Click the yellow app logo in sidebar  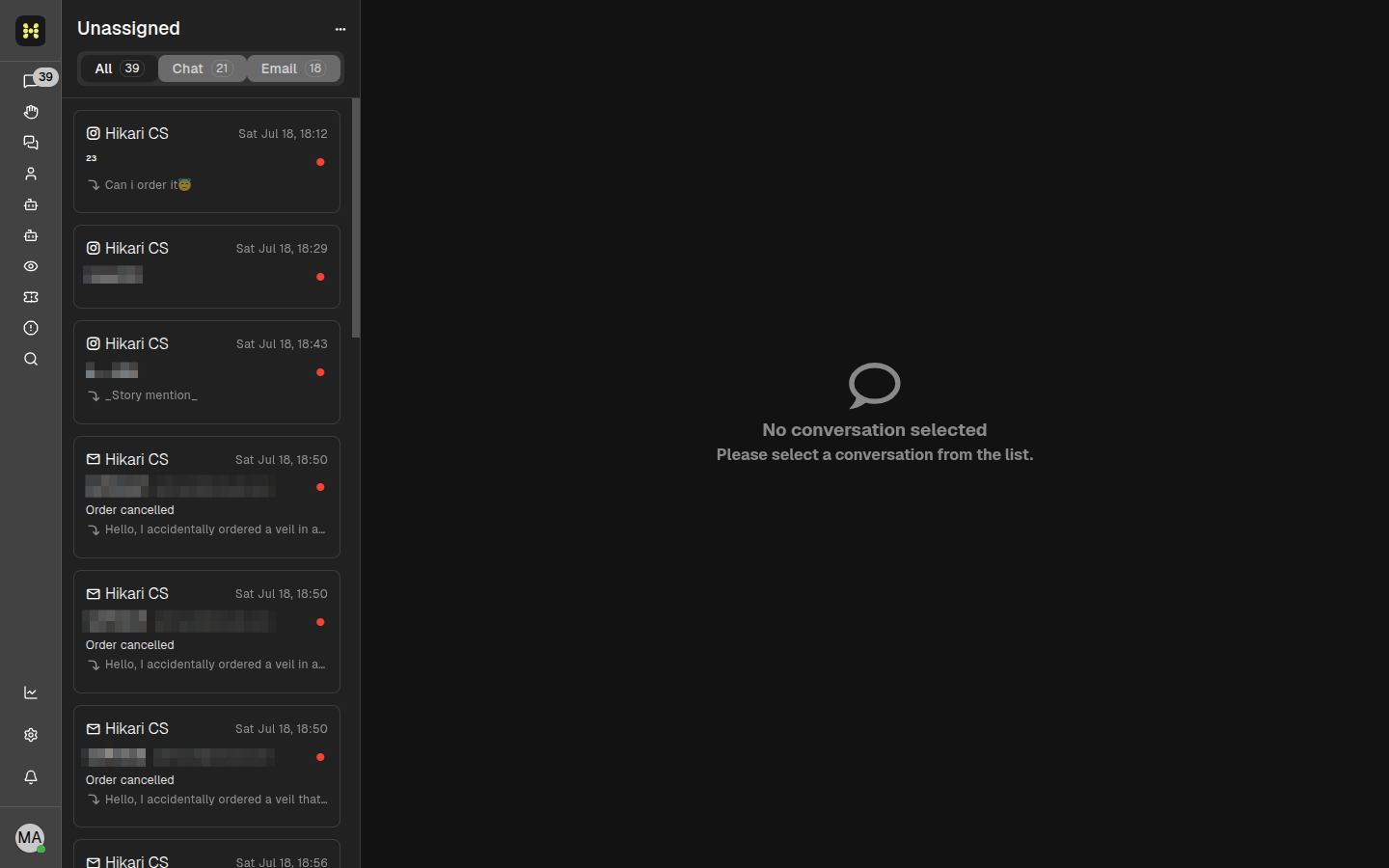pyautogui.click(x=31, y=31)
